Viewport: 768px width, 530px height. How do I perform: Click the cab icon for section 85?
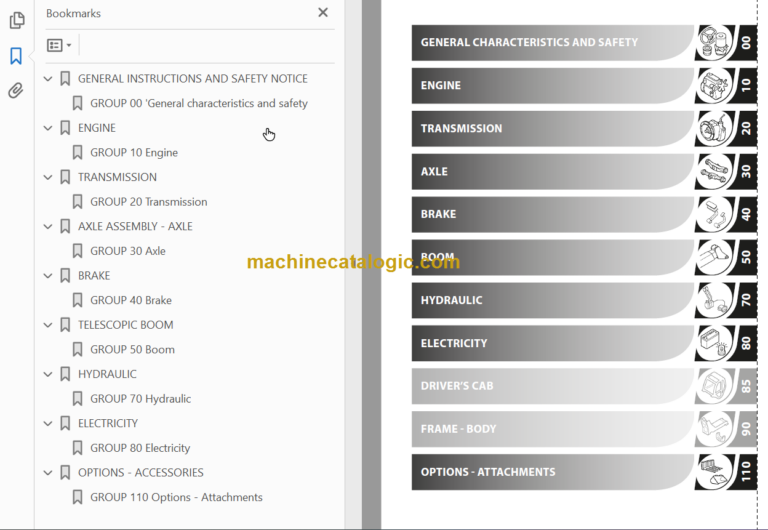[714, 386]
